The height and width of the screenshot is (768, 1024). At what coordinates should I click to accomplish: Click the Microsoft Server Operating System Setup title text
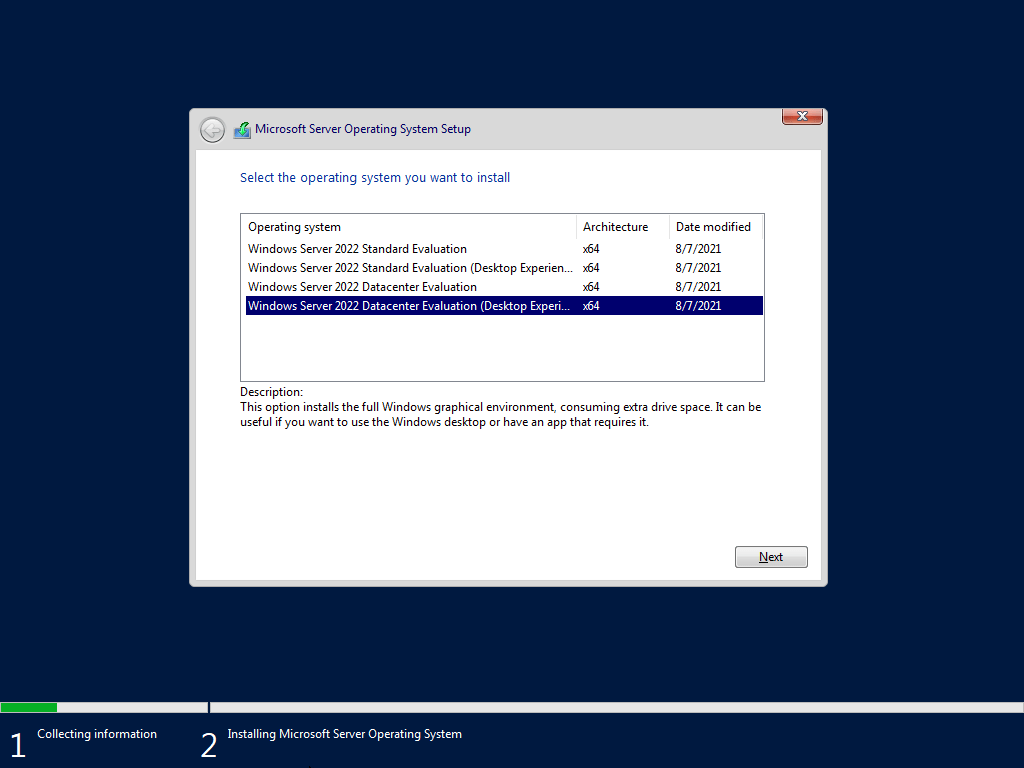[x=363, y=129]
